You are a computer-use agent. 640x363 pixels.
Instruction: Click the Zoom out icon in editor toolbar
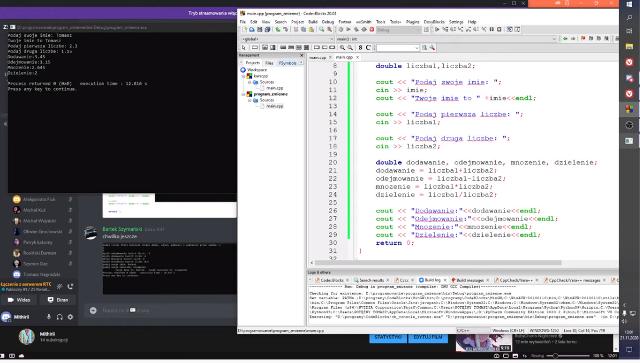[x=350, y=48]
